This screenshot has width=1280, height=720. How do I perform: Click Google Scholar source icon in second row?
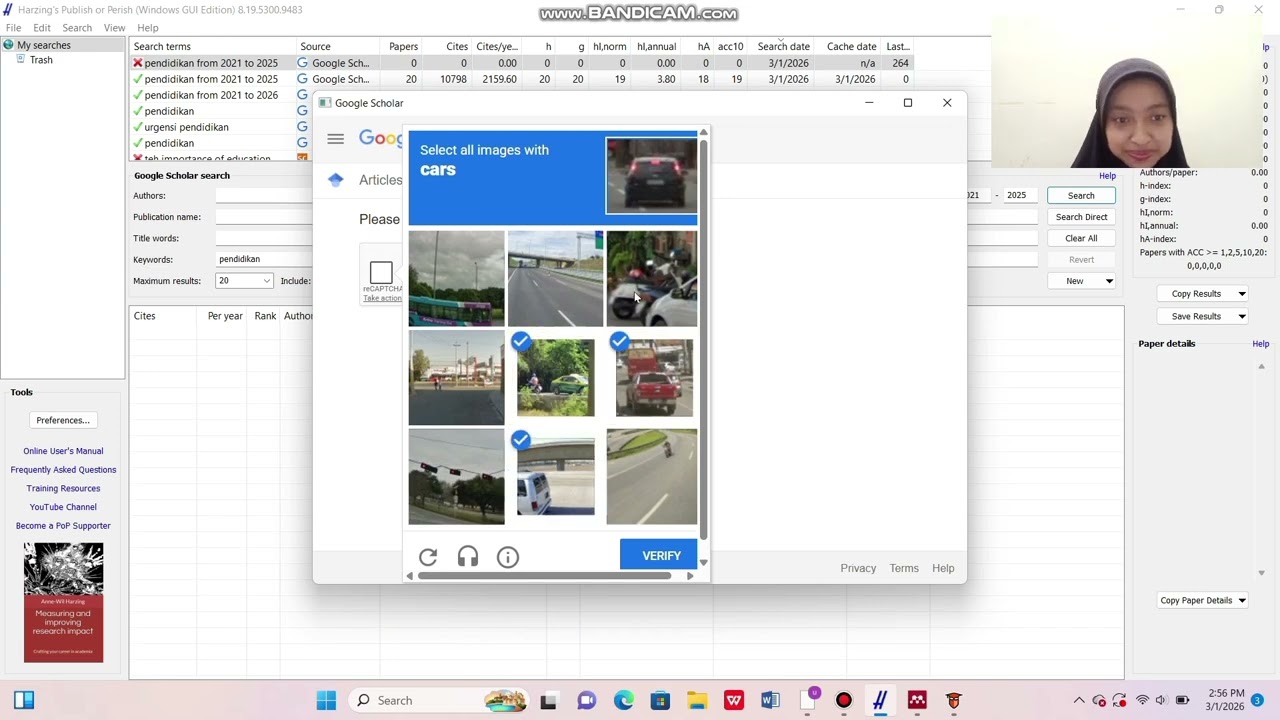tap(302, 79)
